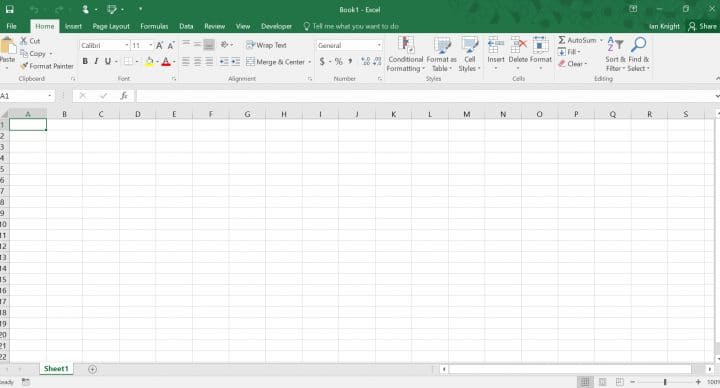Screen dimensions: 720x388
Task: Open the Fill Color dropdown arrow
Action: (157, 62)
